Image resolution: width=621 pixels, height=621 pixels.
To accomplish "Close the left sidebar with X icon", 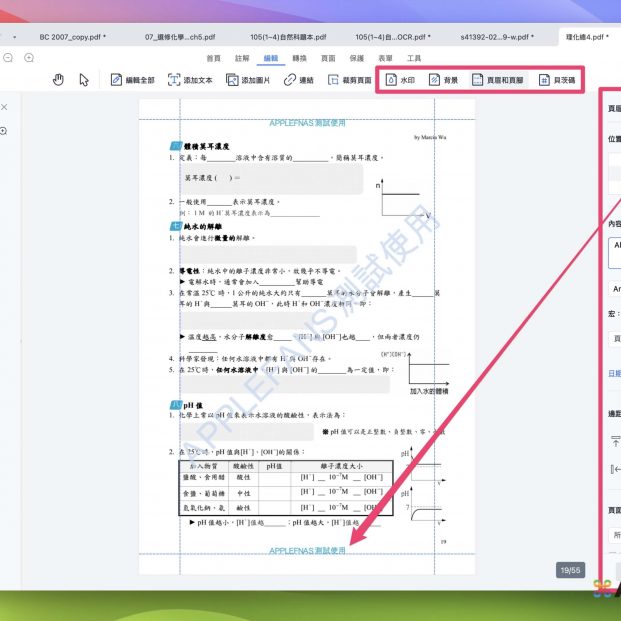I will click(4, 107).
